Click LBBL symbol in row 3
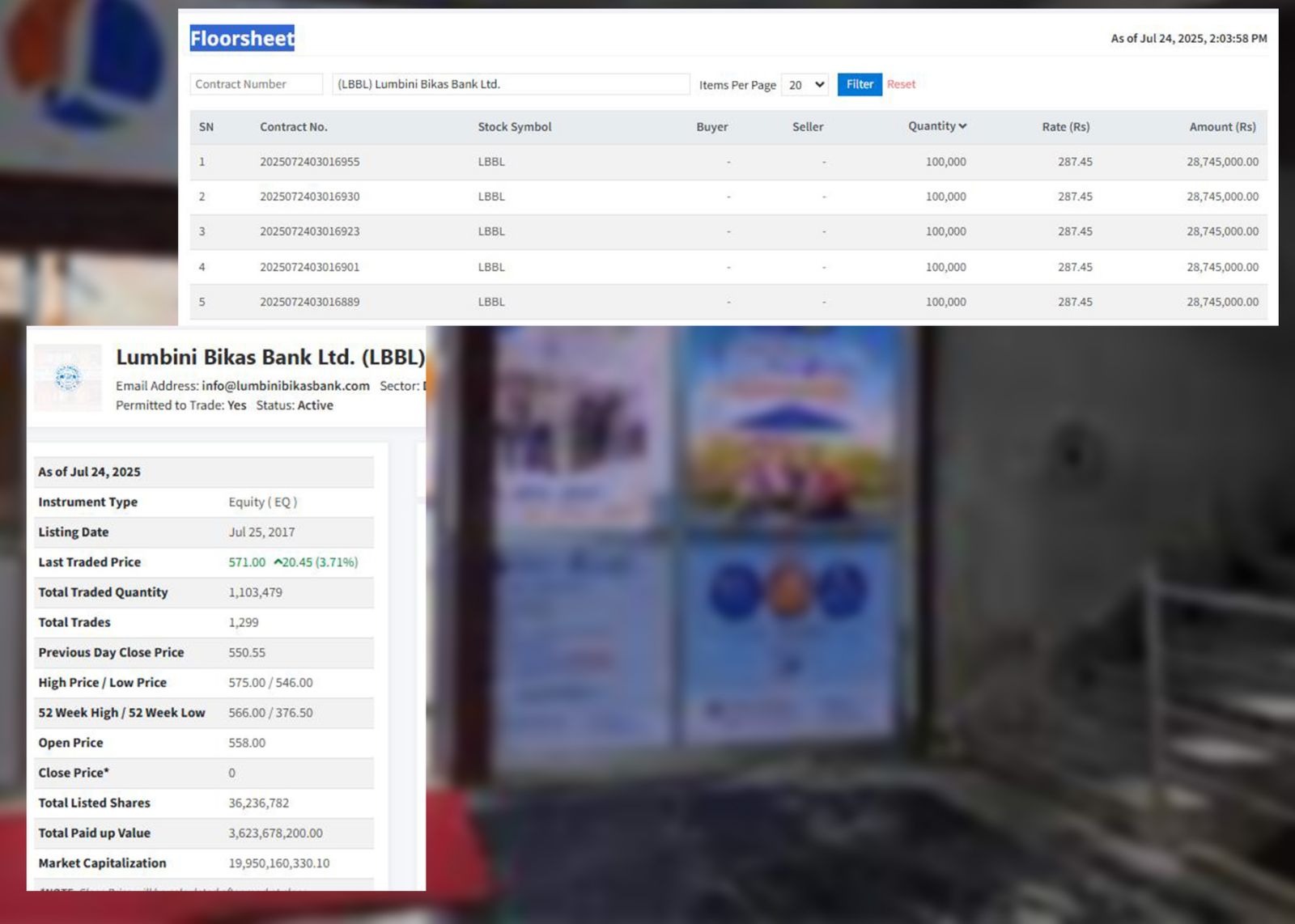The image size is (1295, 924). (491, 231)
